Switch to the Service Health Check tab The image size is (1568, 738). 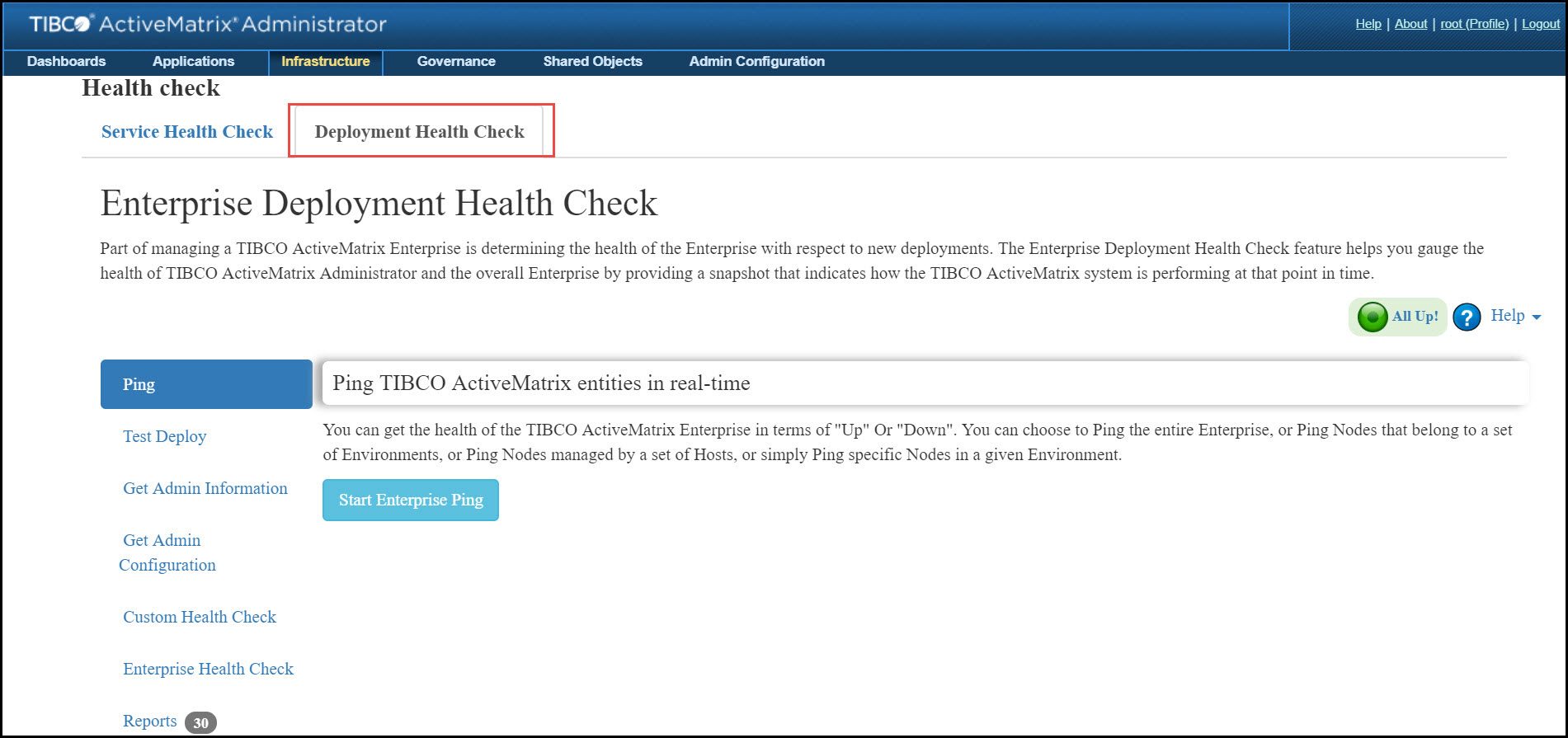187,132
